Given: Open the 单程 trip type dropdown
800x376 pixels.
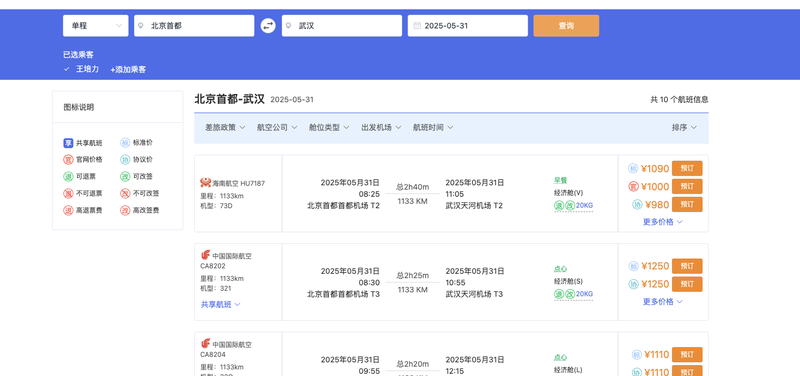Looking at the screenshot, I should pos(95,26).
